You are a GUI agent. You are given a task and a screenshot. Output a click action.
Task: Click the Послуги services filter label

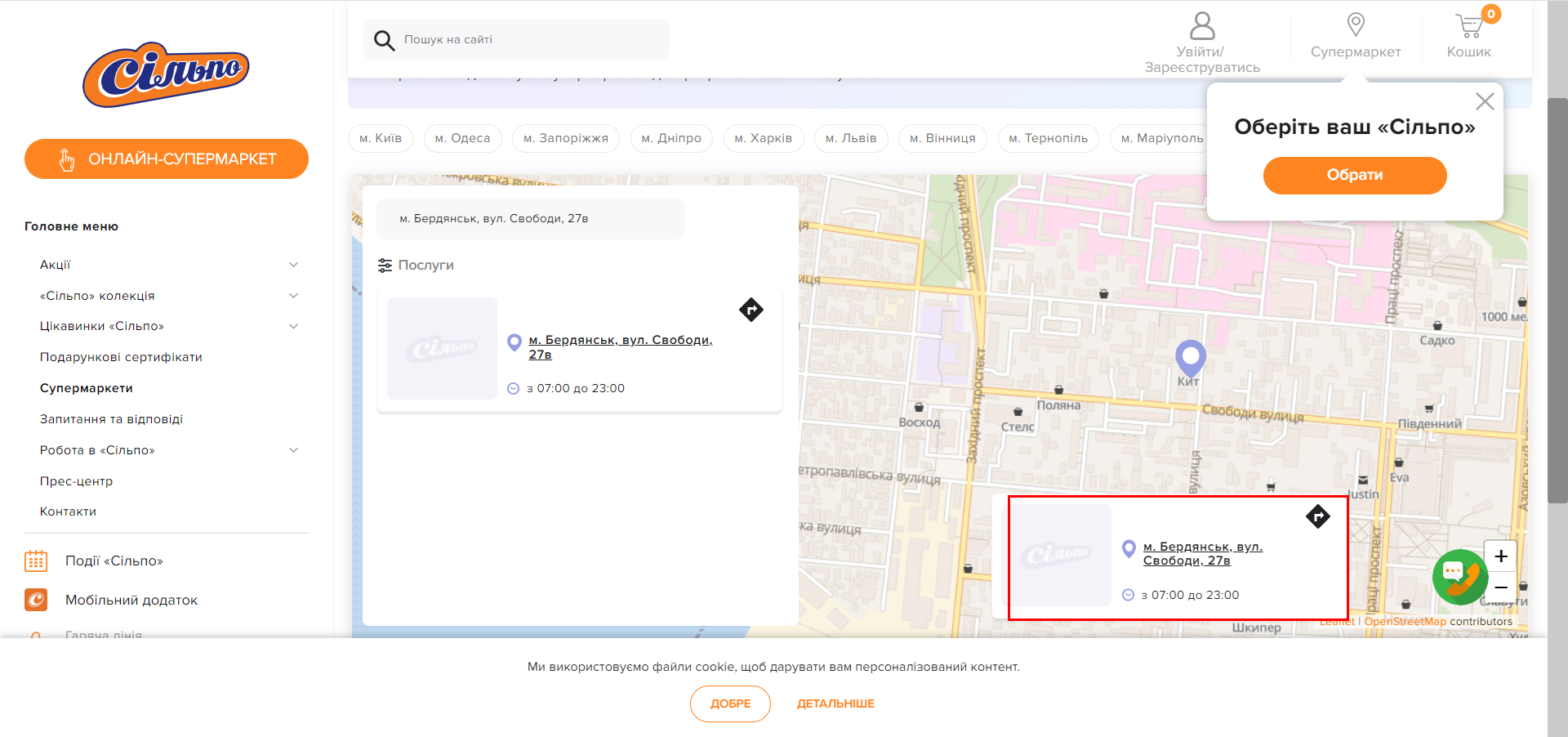425,266
